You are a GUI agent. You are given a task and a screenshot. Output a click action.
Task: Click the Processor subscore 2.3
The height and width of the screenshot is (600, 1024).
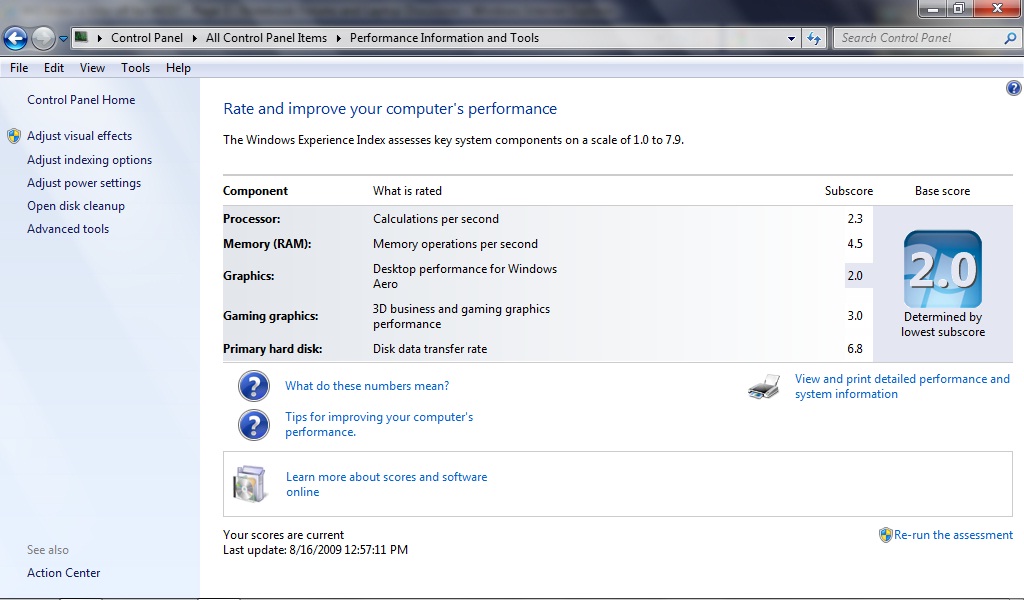(855, 219)
